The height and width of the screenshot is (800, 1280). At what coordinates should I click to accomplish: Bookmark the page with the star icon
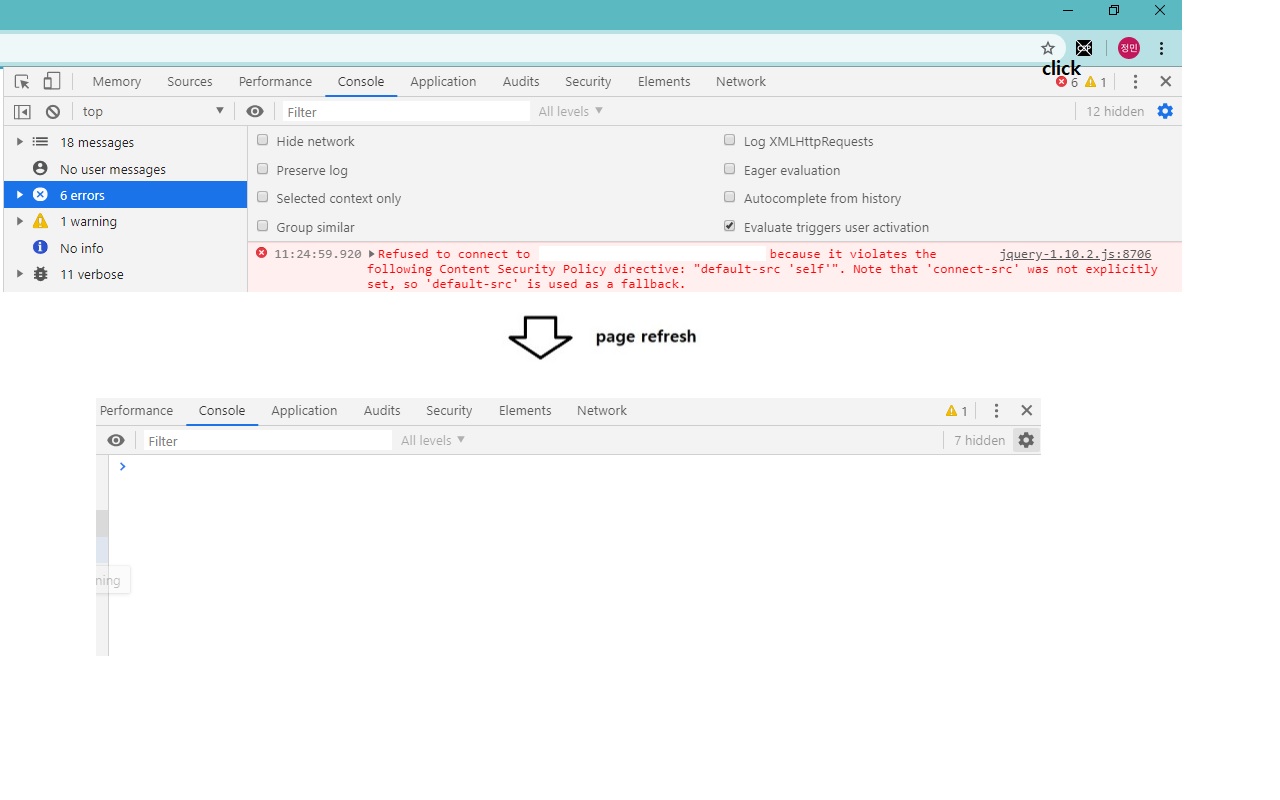click(x=1046, y=47)
